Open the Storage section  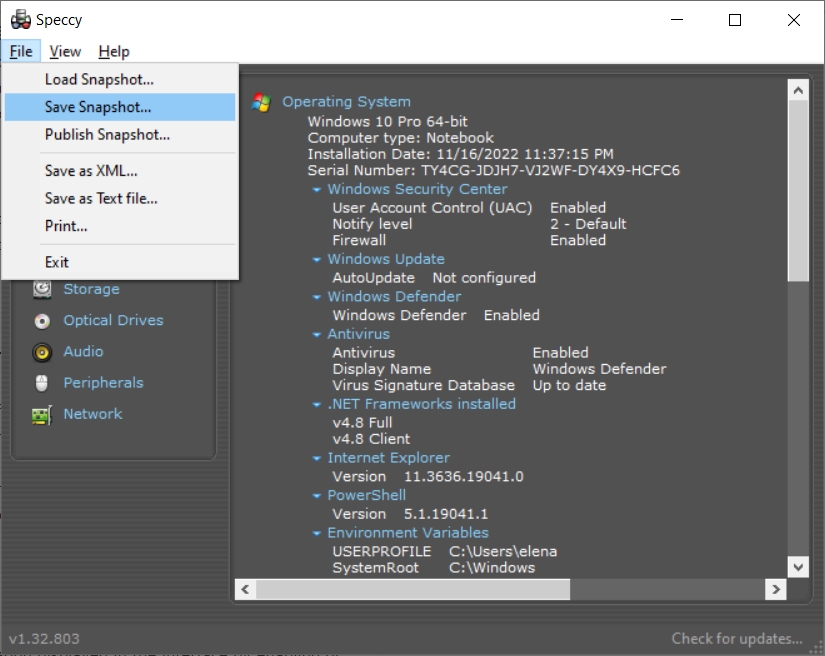point(91,289)
